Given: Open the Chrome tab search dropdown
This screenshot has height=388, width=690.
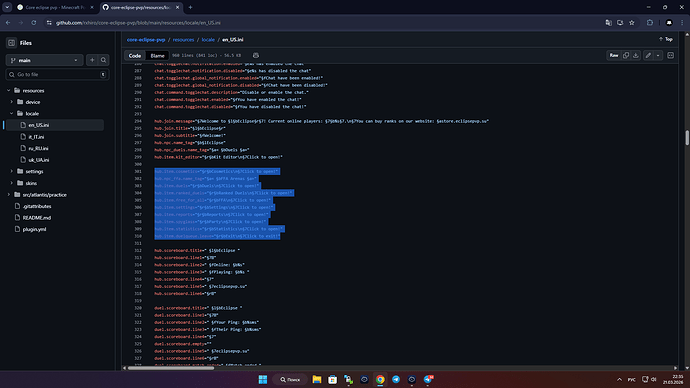Looking at the screenshot, I should 7,7.
